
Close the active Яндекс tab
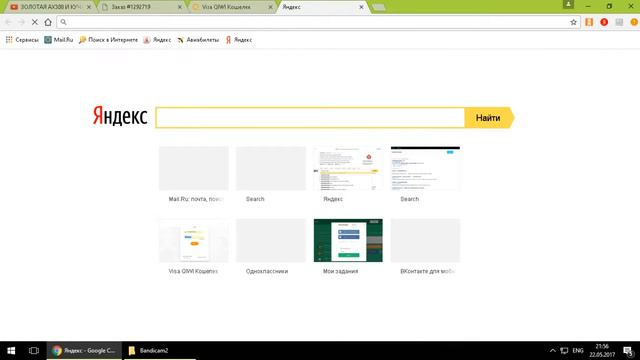[x=361, y=7]
